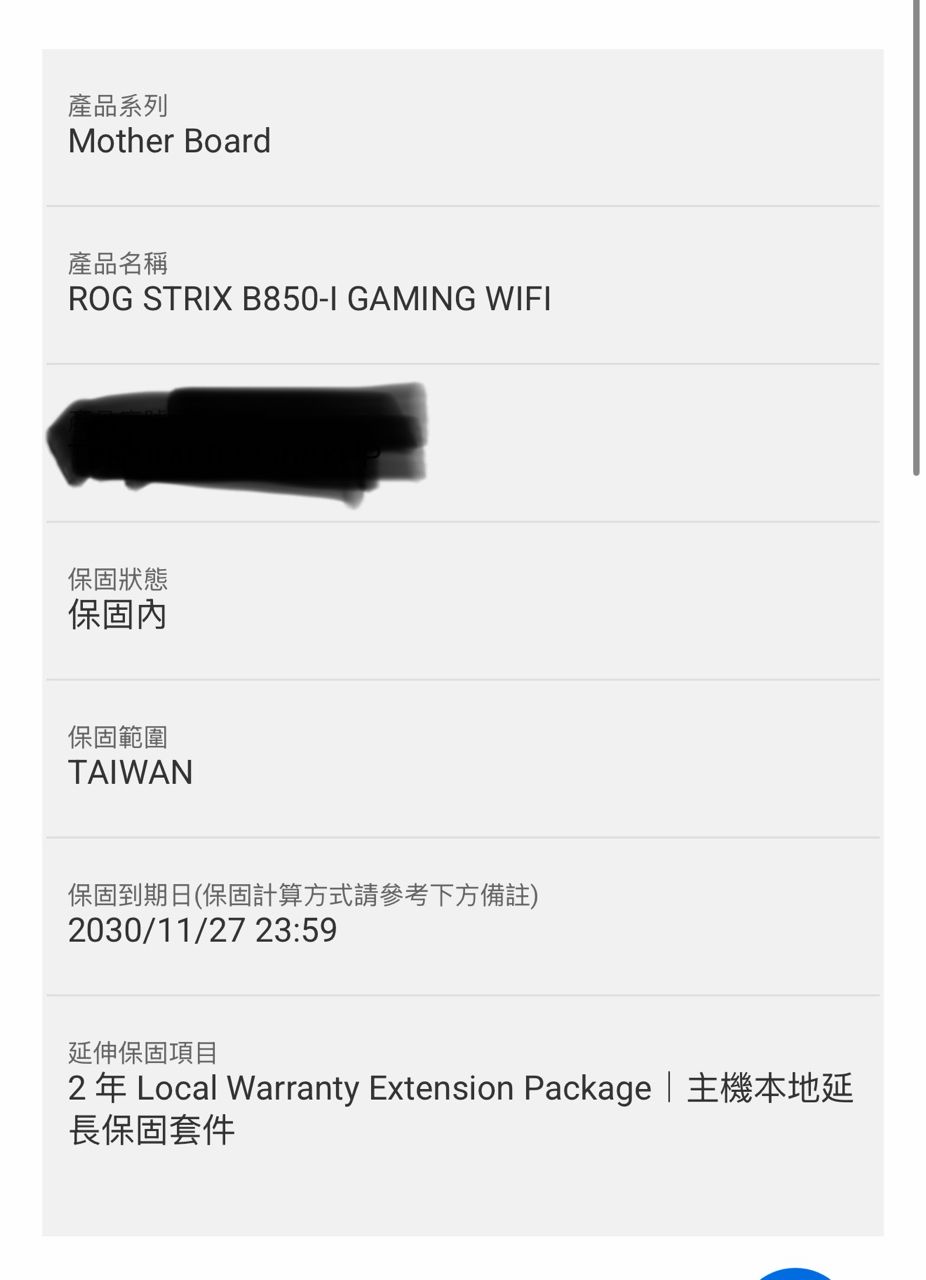Click the 長保固套件 text on the last line
Image resolution: width=926 pixels, height=1280 pixels.
(x=151, y=1130)
